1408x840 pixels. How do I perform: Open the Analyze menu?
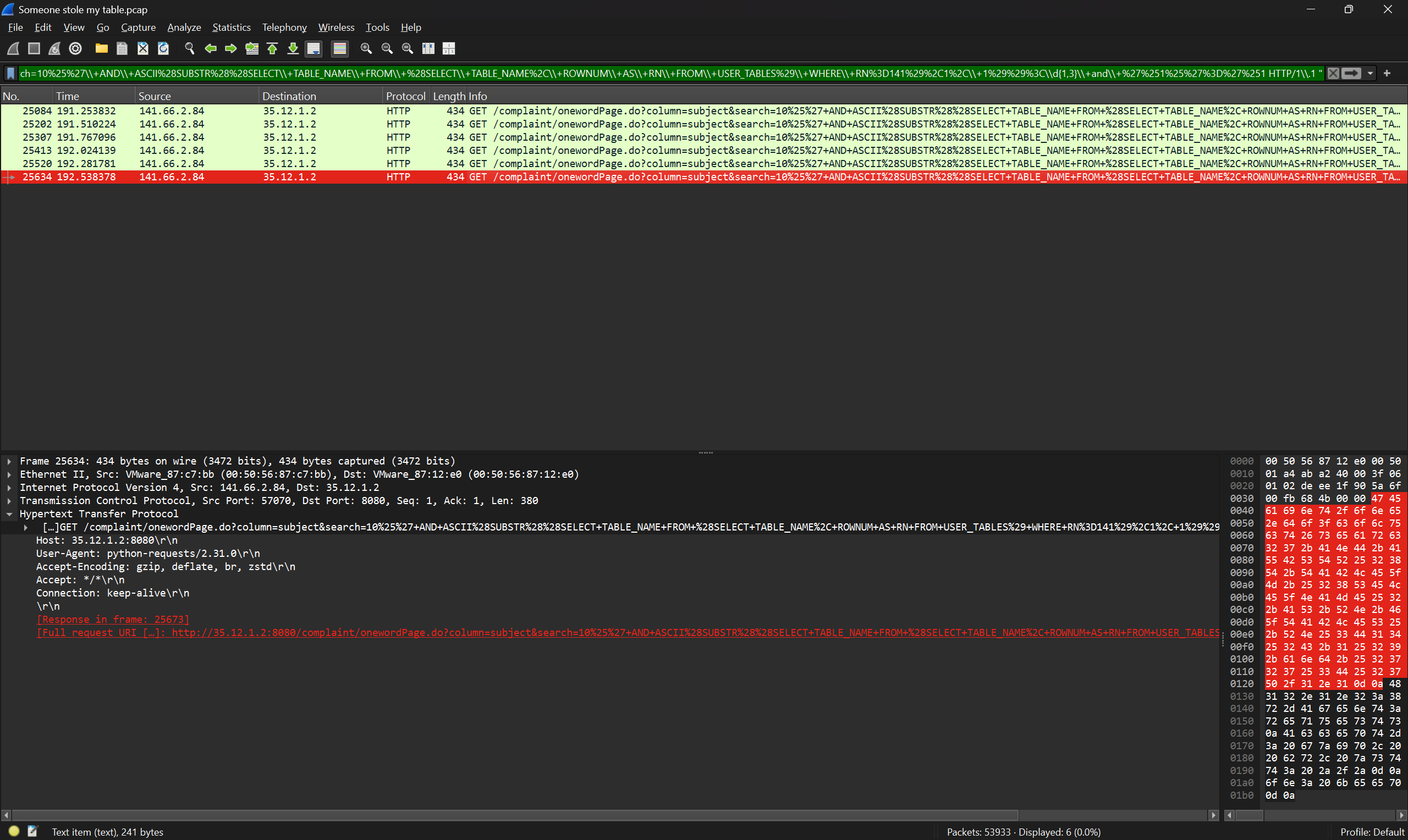pyautogui.click(x=184, y=27)
